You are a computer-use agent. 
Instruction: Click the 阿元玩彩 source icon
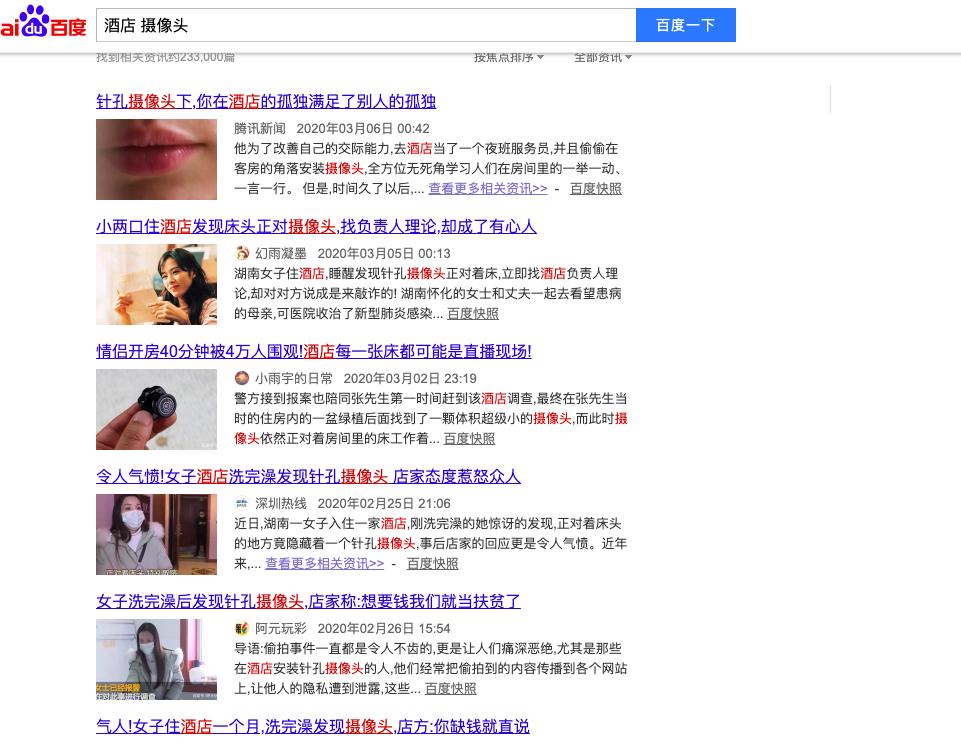(x=242, y=628)
